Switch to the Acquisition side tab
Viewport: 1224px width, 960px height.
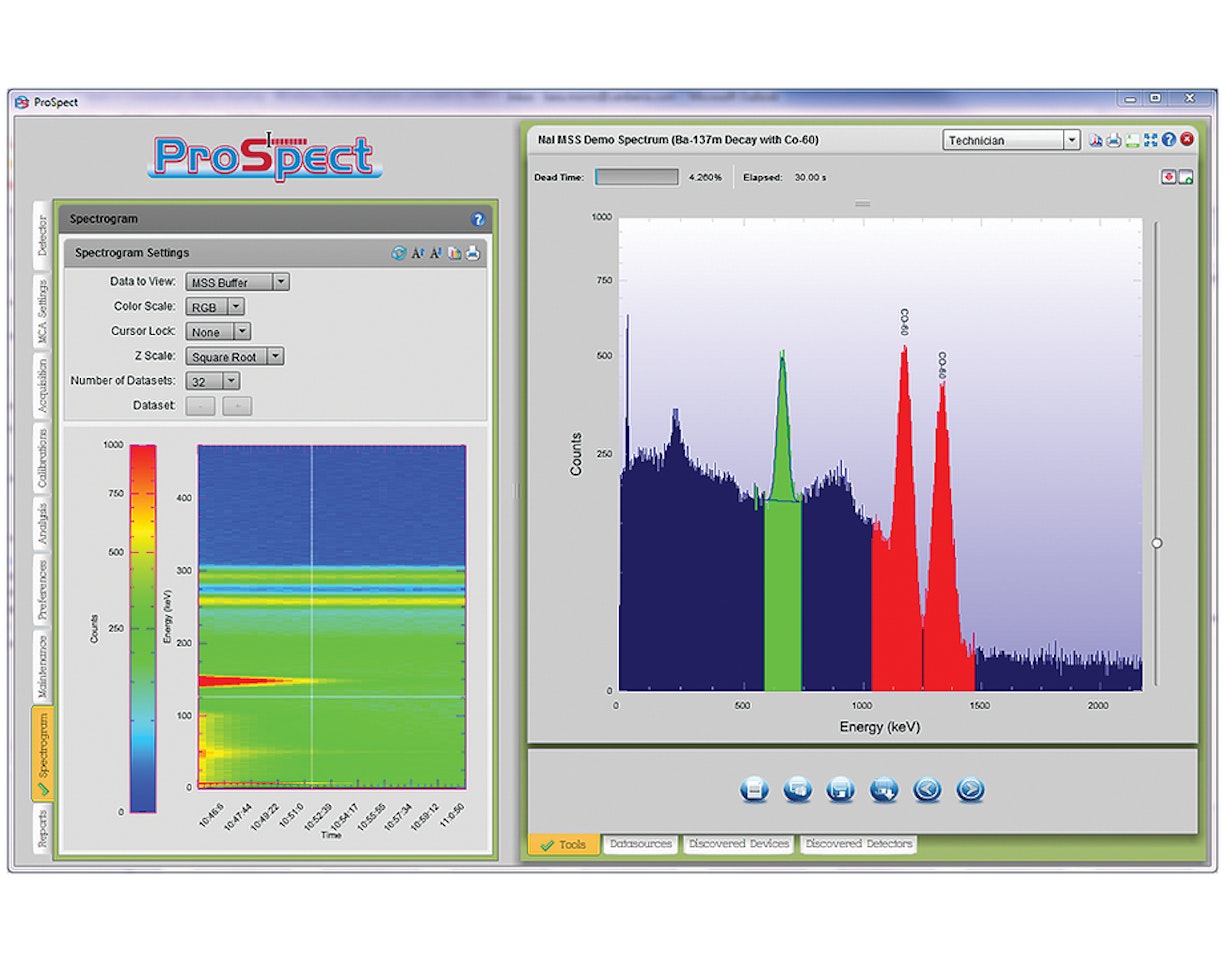[41, 387]
